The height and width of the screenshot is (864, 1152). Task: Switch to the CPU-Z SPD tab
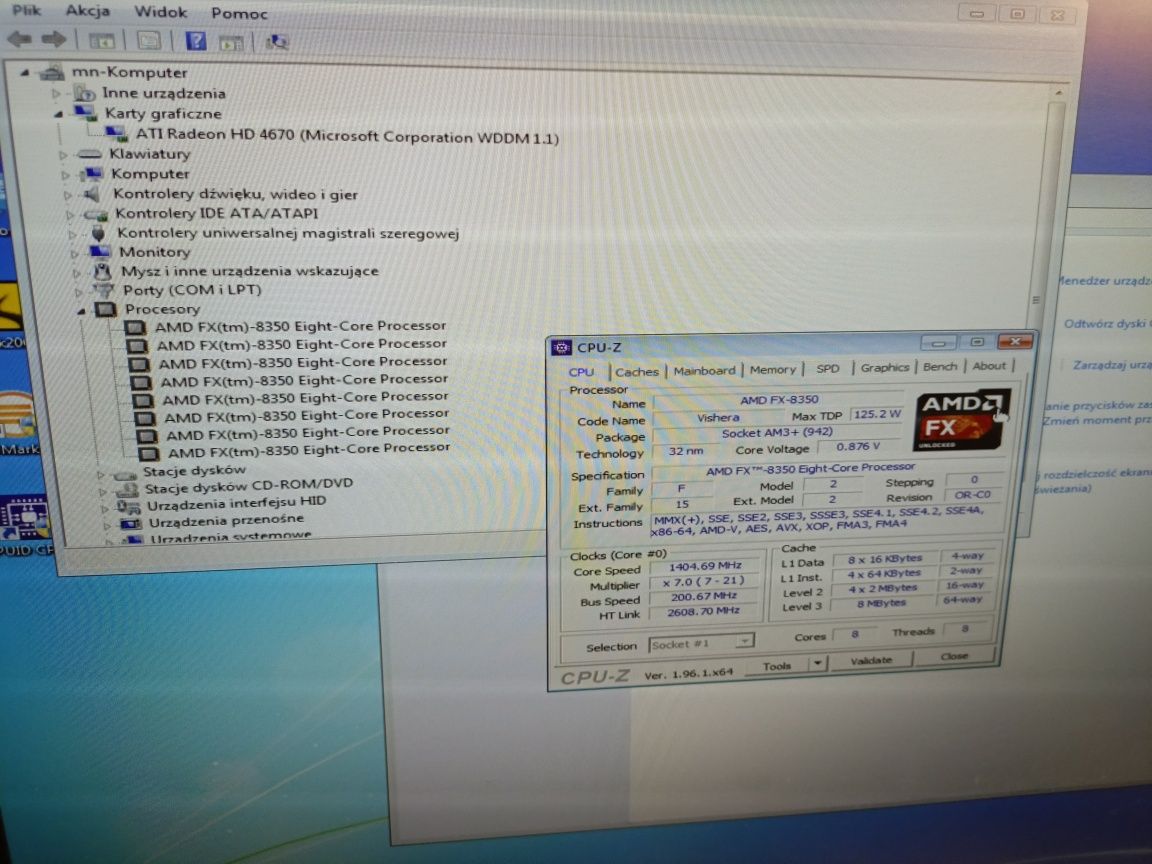(827, 368)
